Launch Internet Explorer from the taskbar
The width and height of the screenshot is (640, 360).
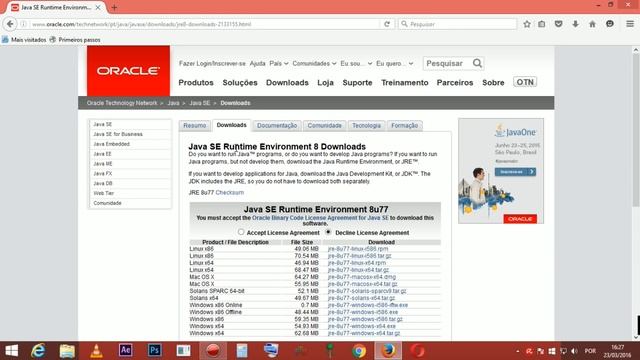[38, 351]
